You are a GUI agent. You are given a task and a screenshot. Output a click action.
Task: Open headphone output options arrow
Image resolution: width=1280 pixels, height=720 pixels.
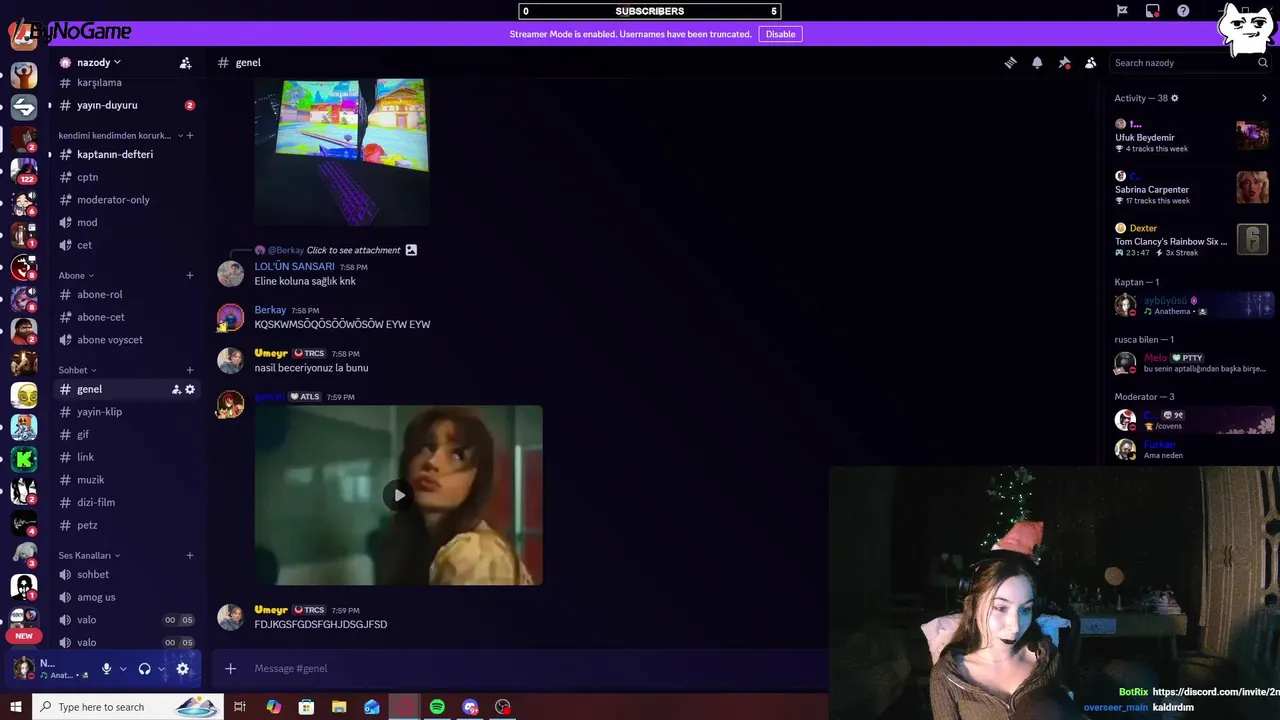tap(161, 669)
